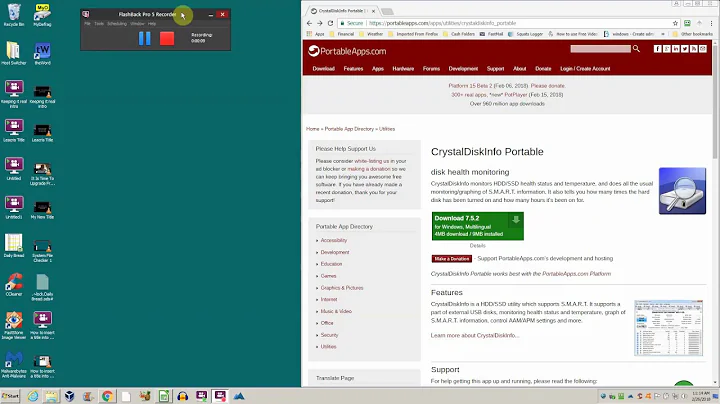Open Weather bookmarks folder
This screenshot has width=720, height=404.
coord(371,34)
